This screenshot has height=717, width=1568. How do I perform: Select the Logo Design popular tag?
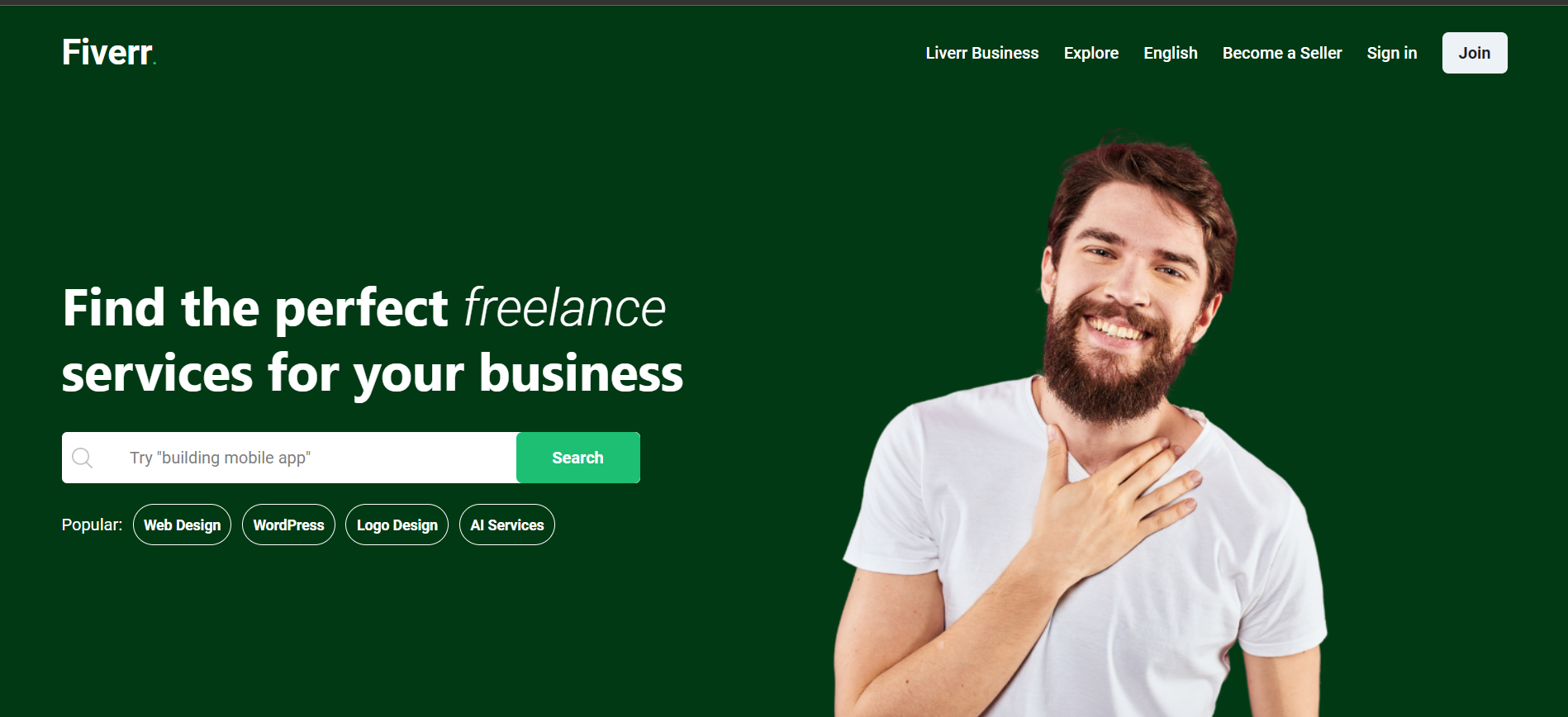coord(397,525)
